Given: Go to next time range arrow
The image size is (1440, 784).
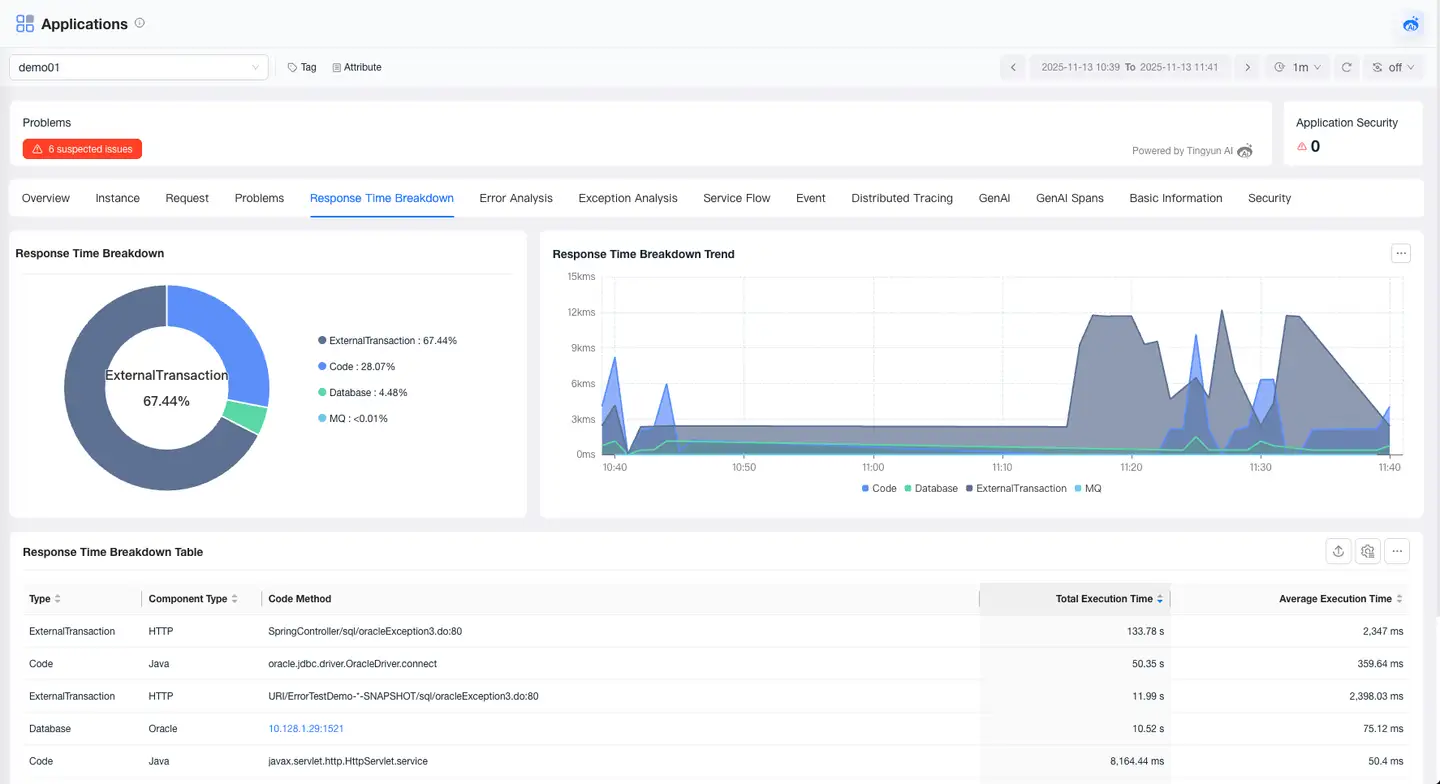Looking at the screenshot, I should pyautogui.click(x=1246, y=67).
